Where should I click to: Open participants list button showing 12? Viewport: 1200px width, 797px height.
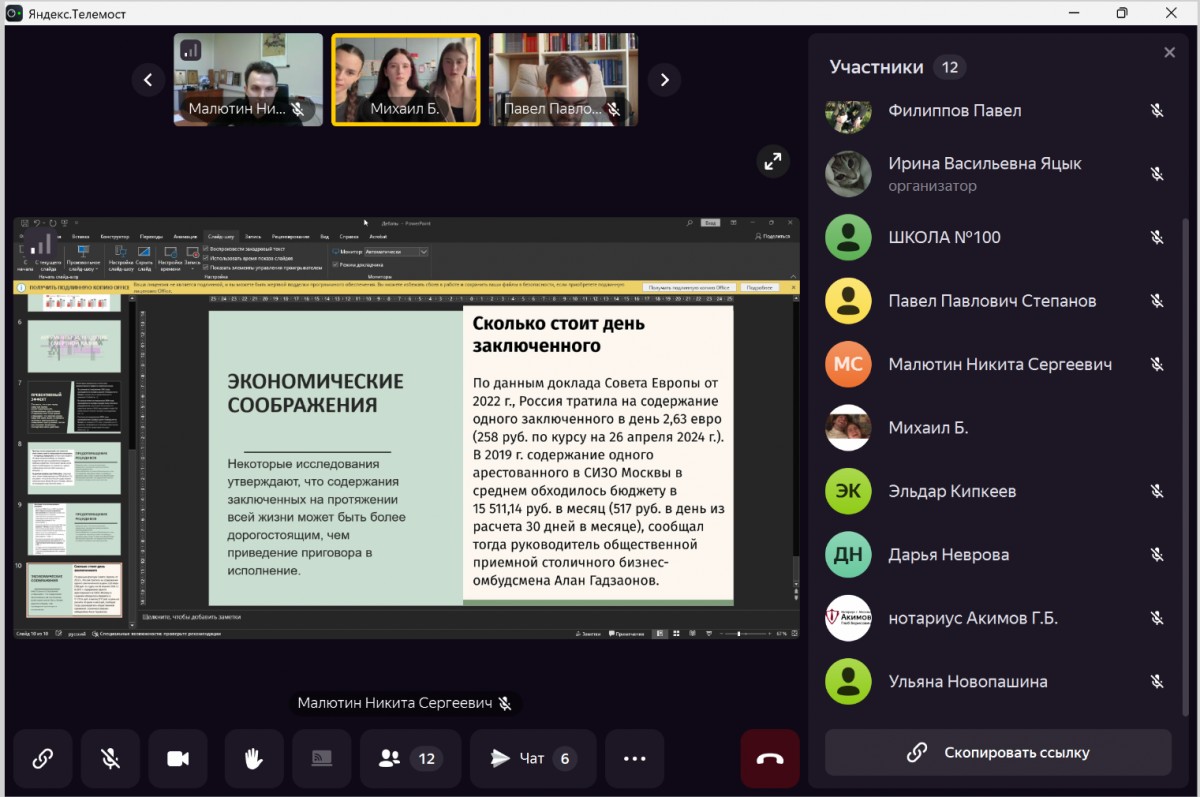[x=410, y=759]
